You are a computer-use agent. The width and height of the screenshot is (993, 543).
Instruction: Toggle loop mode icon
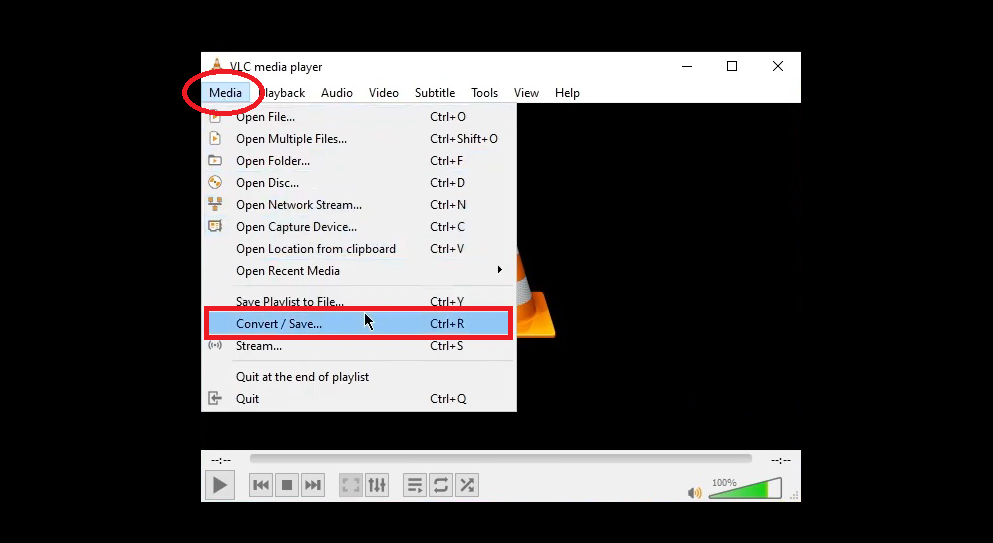point(441,485)
